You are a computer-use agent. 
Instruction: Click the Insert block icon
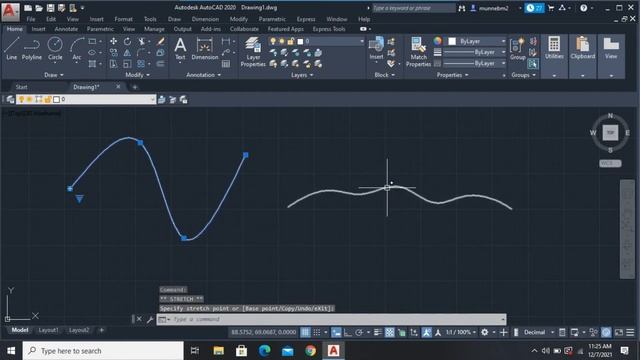coord(376,48)
